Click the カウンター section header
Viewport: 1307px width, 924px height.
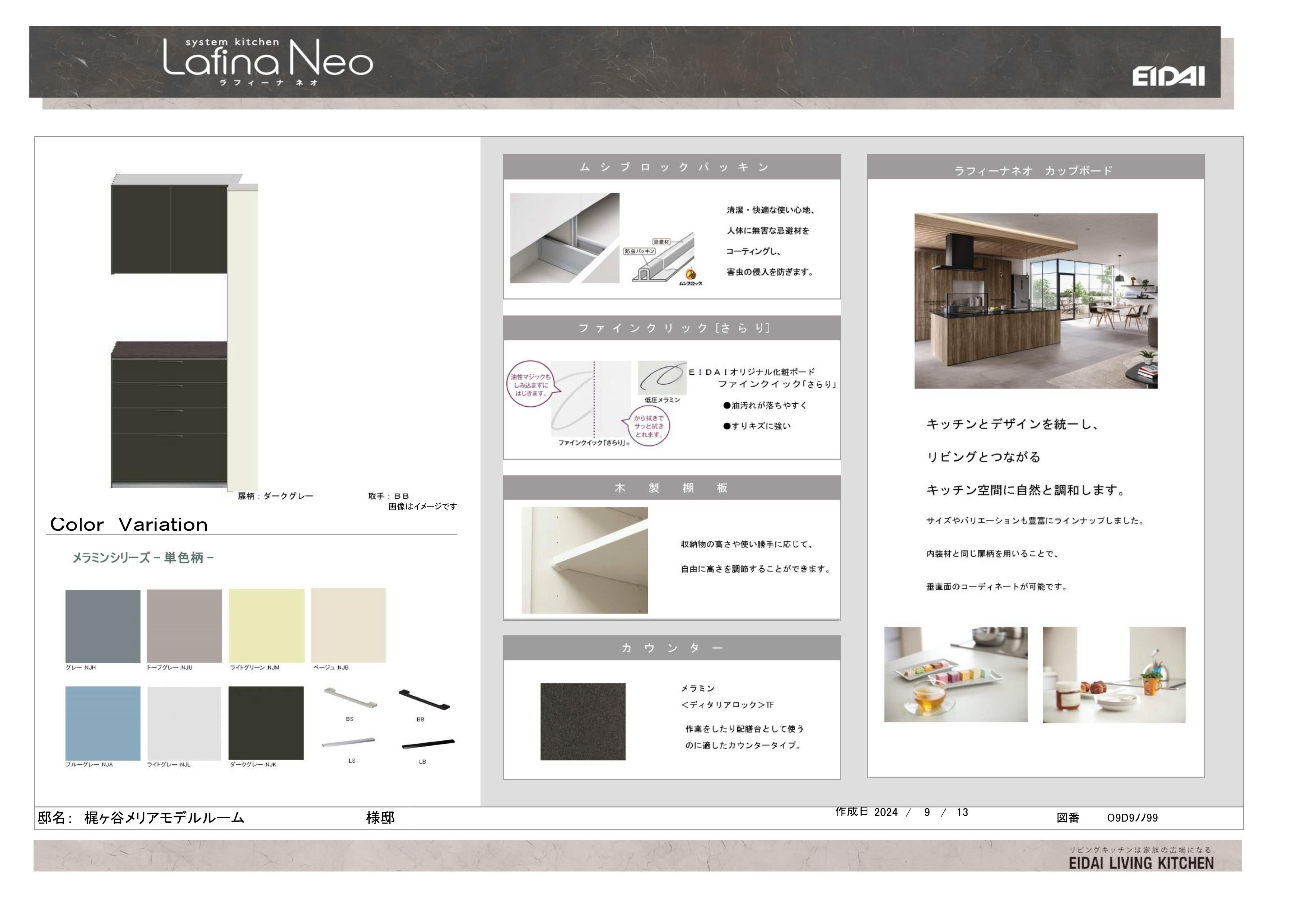point(672,648)
